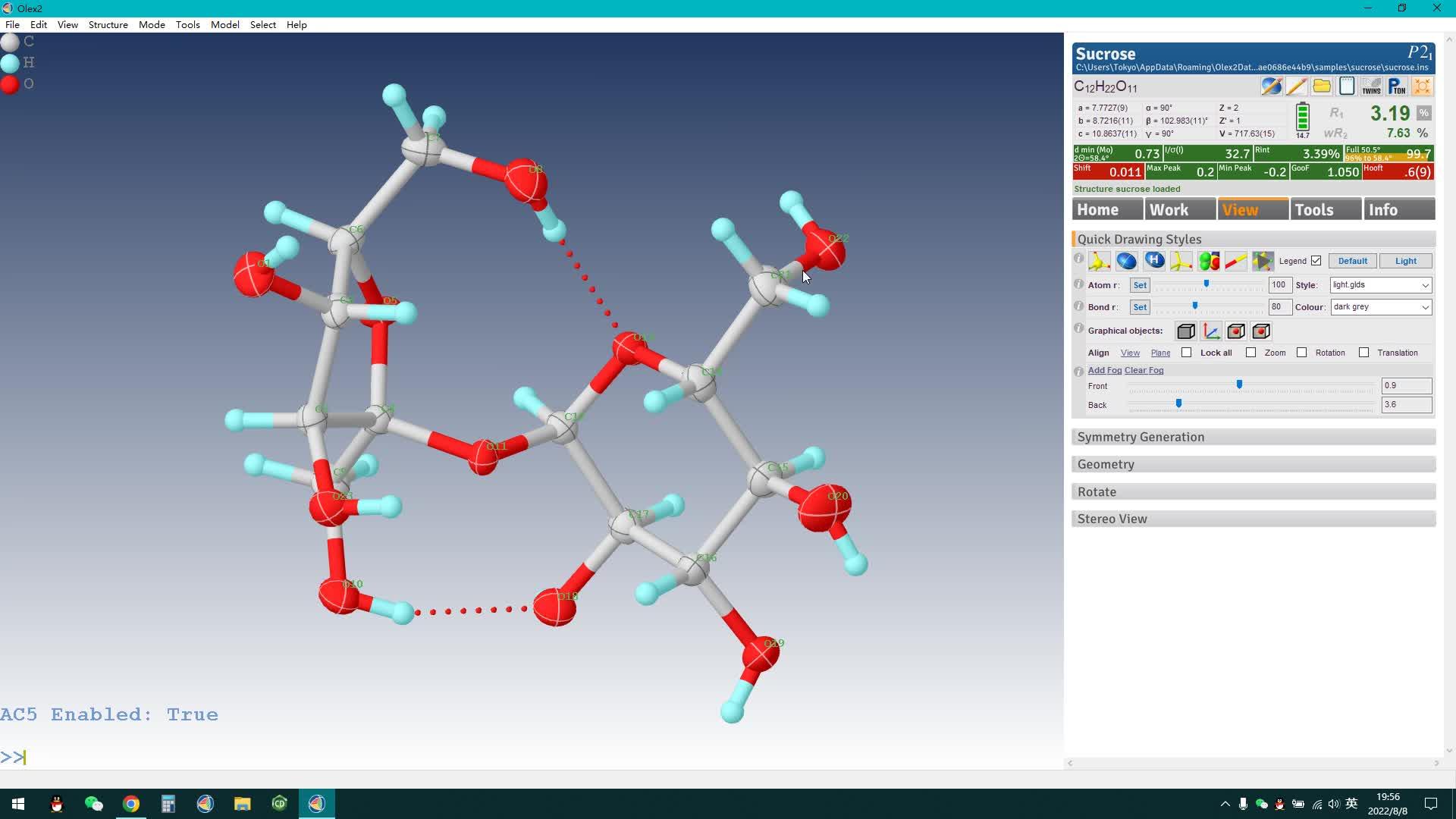This screenshot has width=1456, height=819.
Task: Click the Front fog slider handle
Action: point(1239,385)
